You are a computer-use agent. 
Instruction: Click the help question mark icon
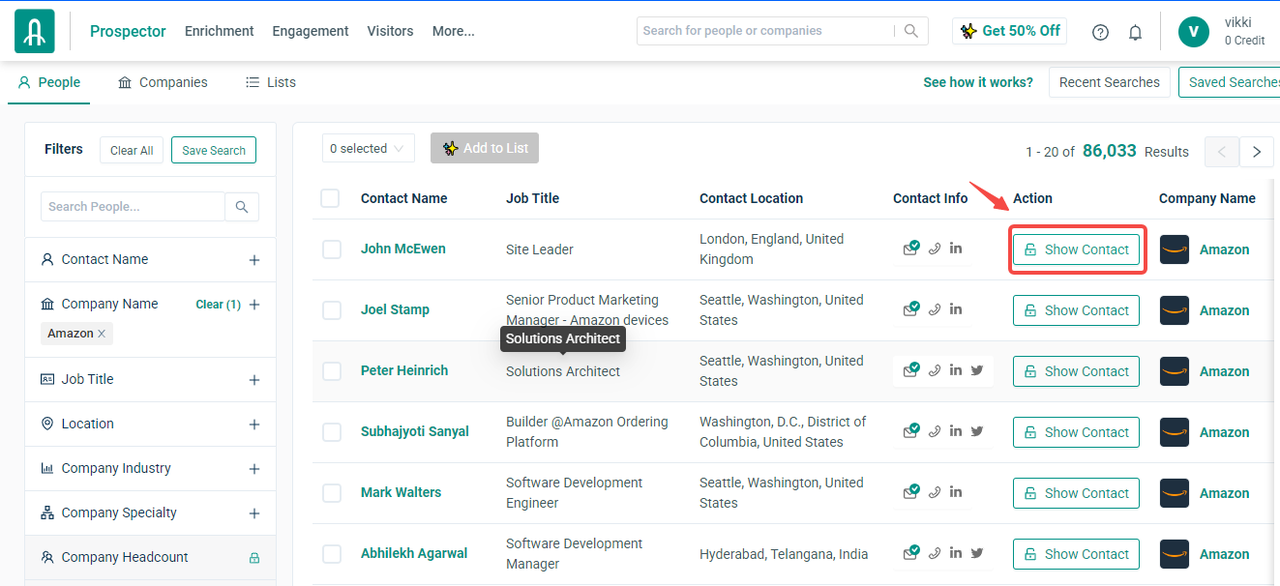pyautogui.click(x=1100, y=32)
